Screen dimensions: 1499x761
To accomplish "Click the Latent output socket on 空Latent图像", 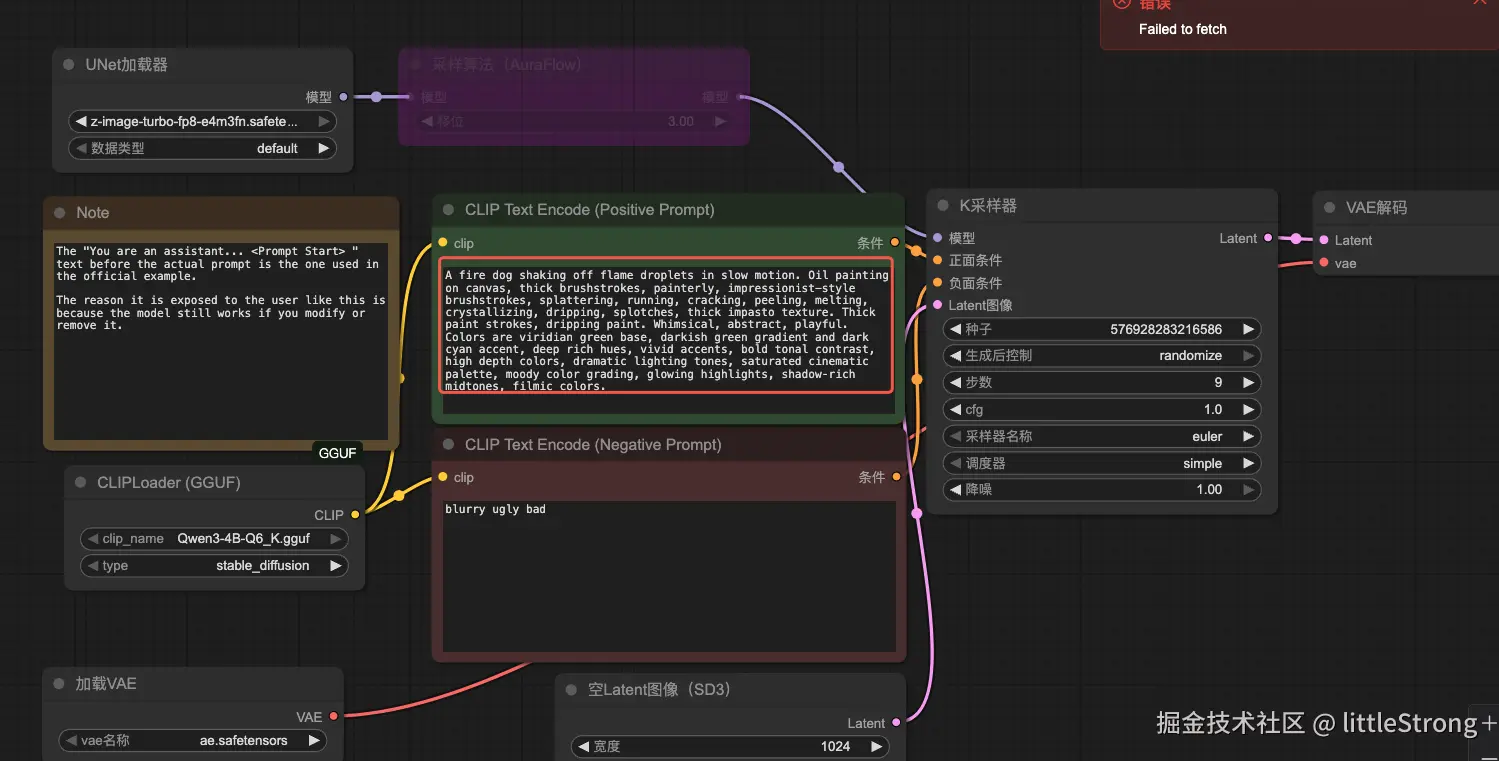I will click(x=896, y=723).
